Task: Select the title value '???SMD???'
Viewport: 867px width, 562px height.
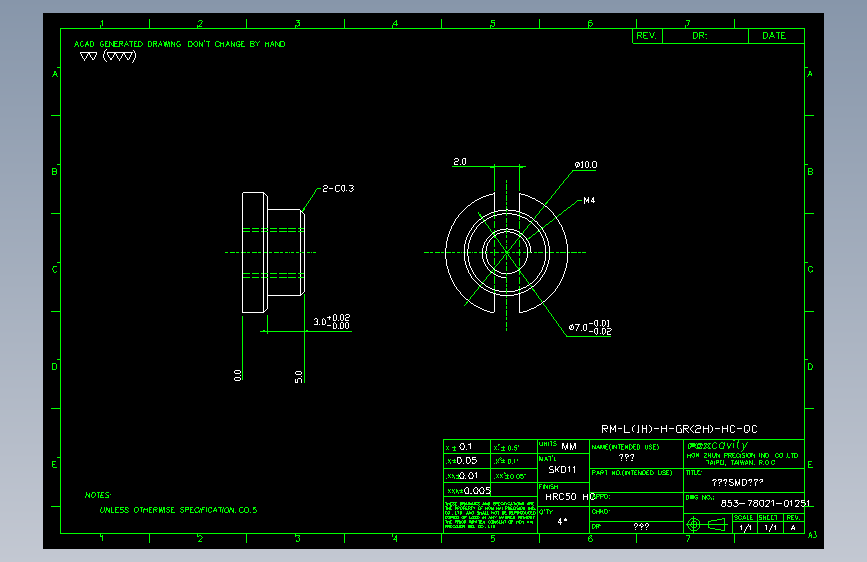Action: point(737,482)
